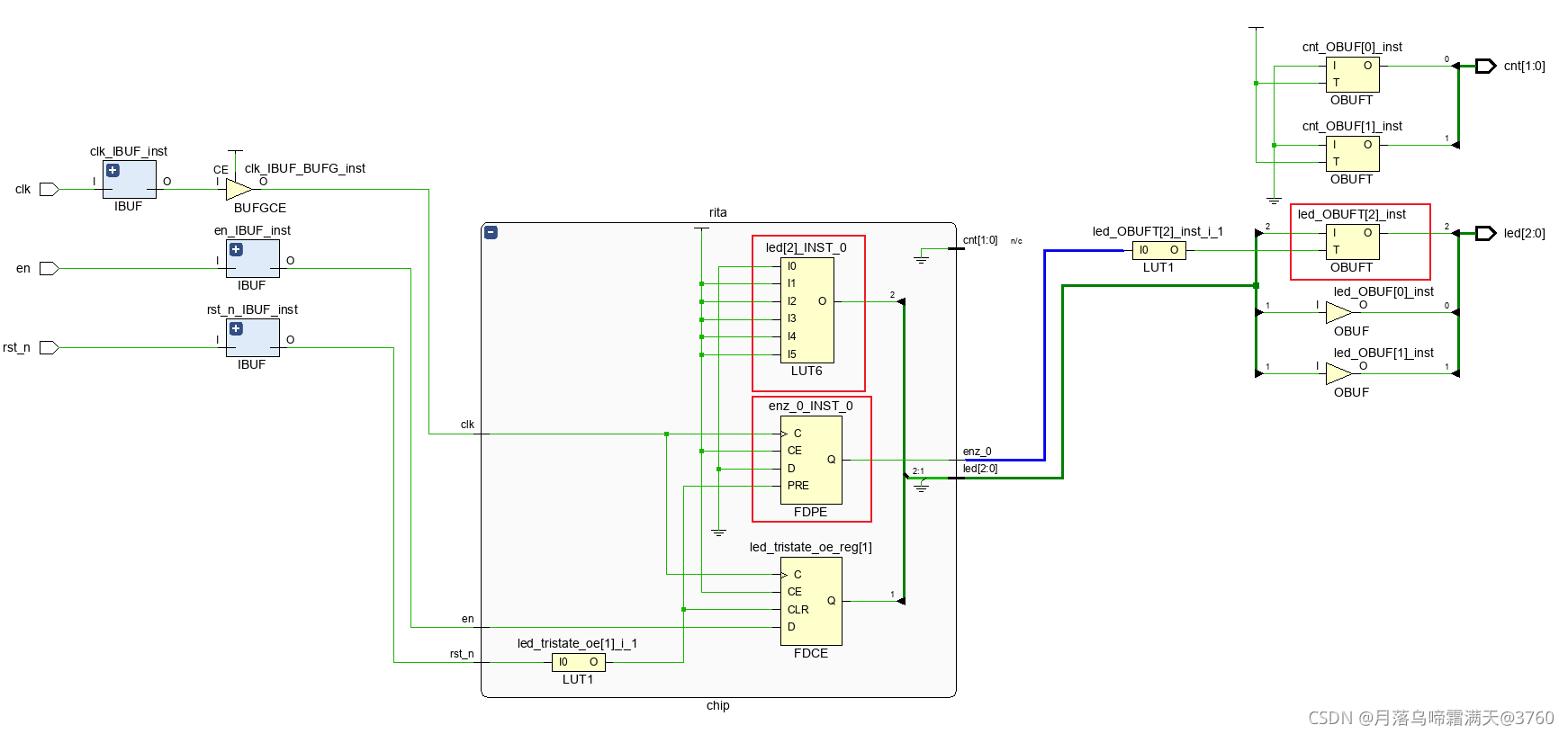Click the cnt[1:0] pin label on rita
This screenshot has width=1568, height=734.
tap(980, 240)
